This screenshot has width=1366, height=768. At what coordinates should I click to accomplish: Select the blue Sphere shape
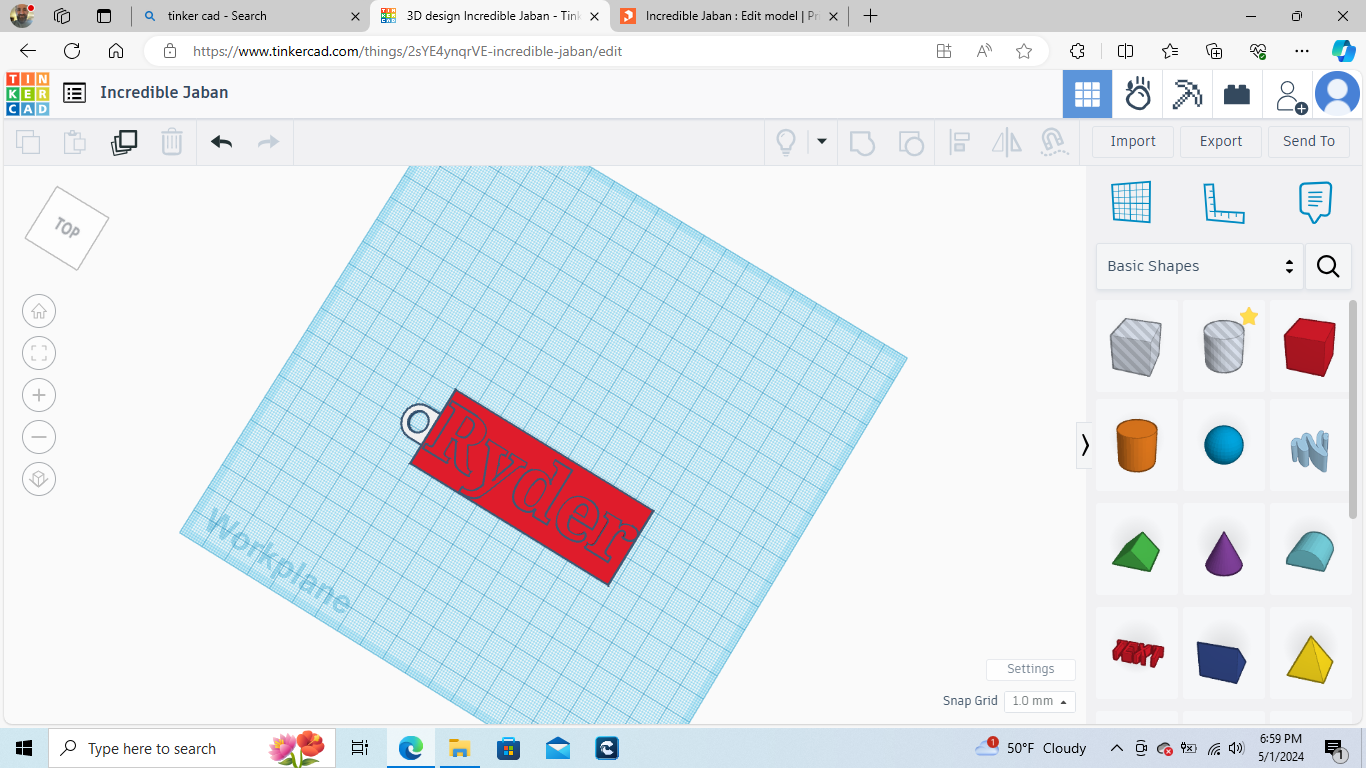[1224, 445]
